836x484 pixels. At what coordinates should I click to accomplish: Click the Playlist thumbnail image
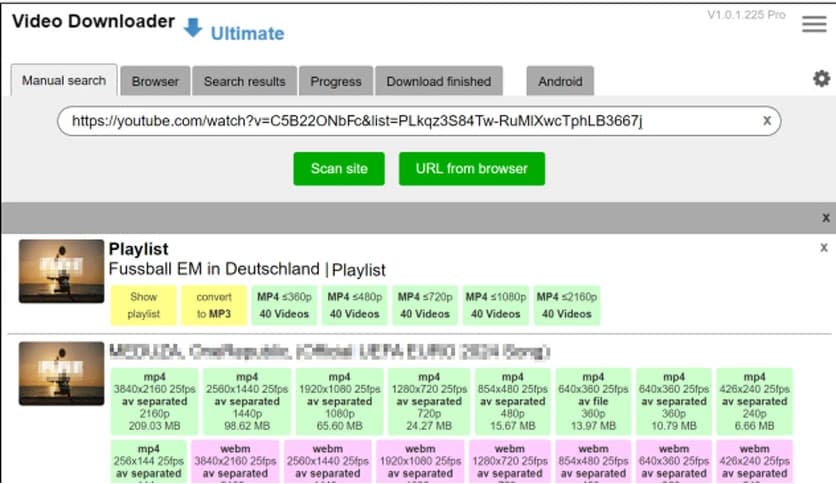click(61, 271)
